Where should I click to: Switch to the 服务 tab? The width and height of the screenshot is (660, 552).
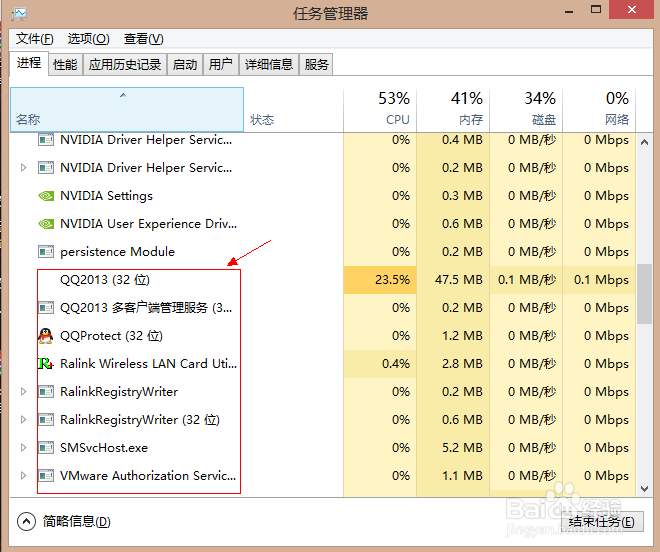[x=316, y=64]
